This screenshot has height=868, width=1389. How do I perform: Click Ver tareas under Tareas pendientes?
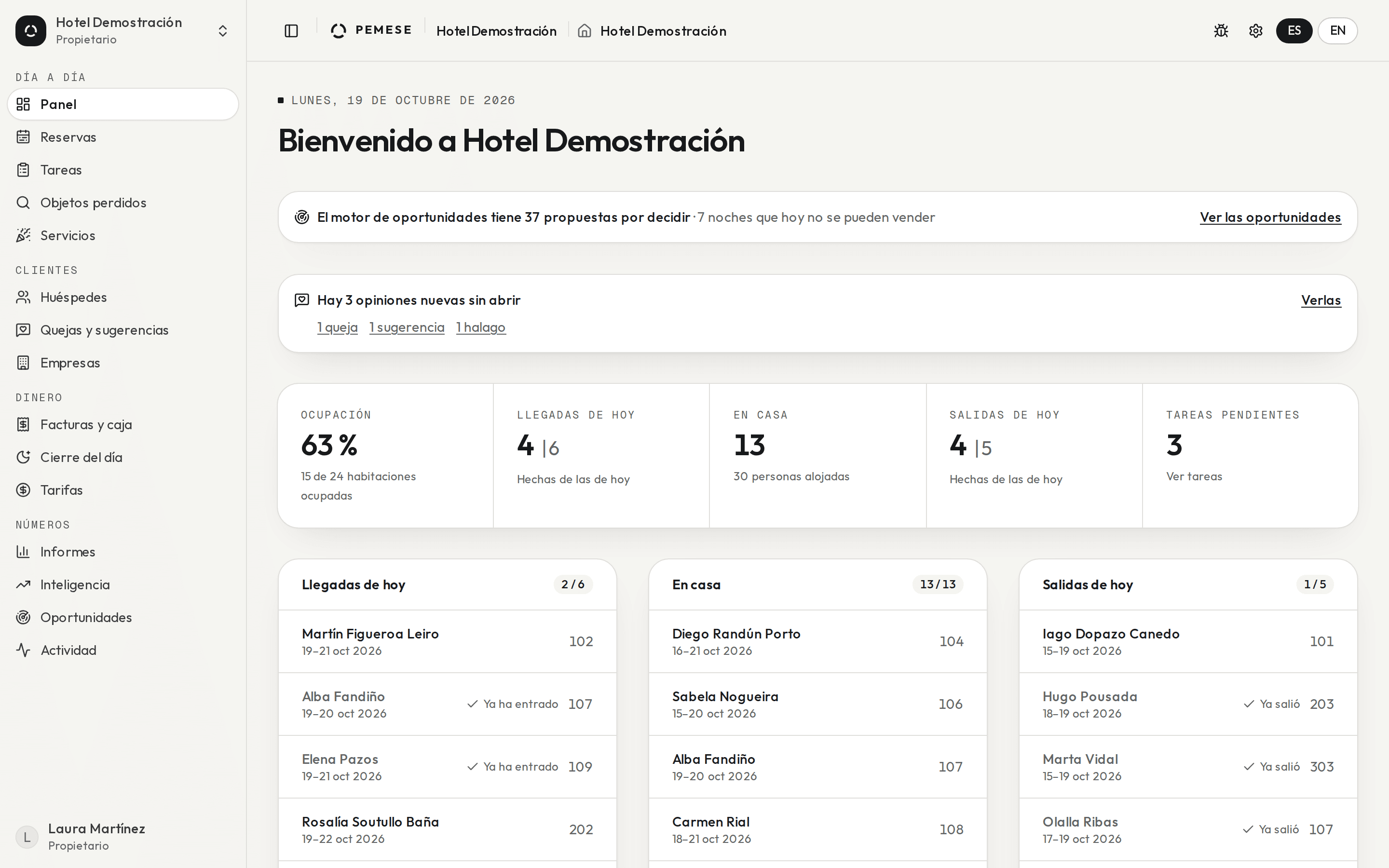[x=1194, y=476]
